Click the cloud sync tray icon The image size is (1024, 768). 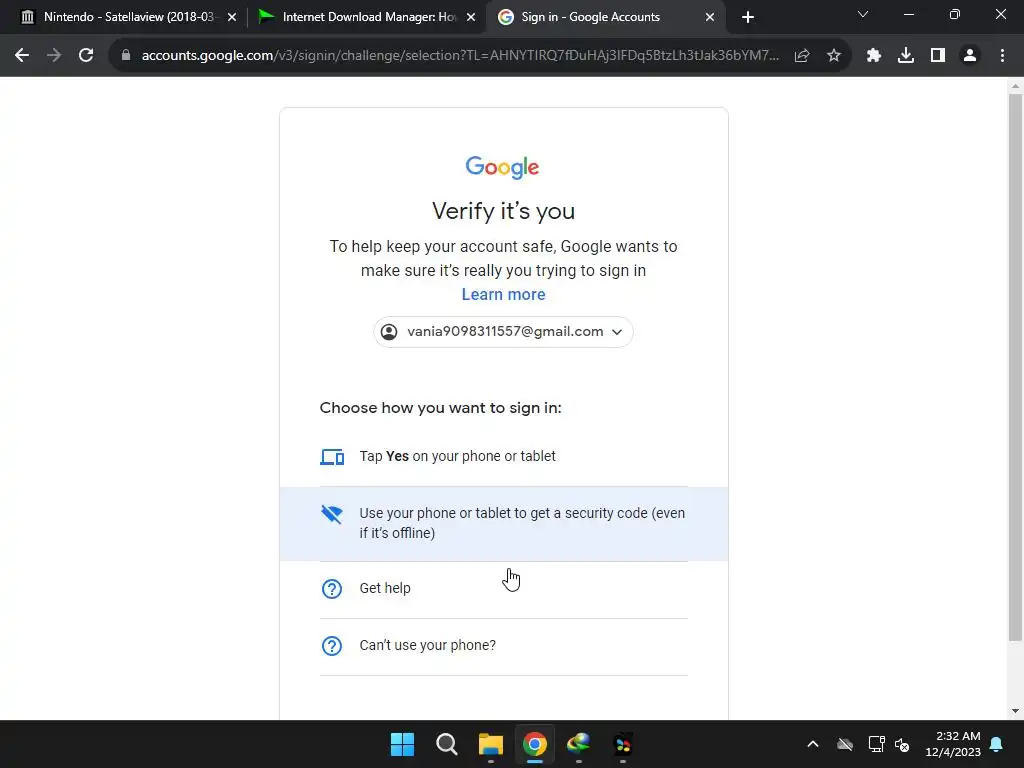[x=845, y=744]
